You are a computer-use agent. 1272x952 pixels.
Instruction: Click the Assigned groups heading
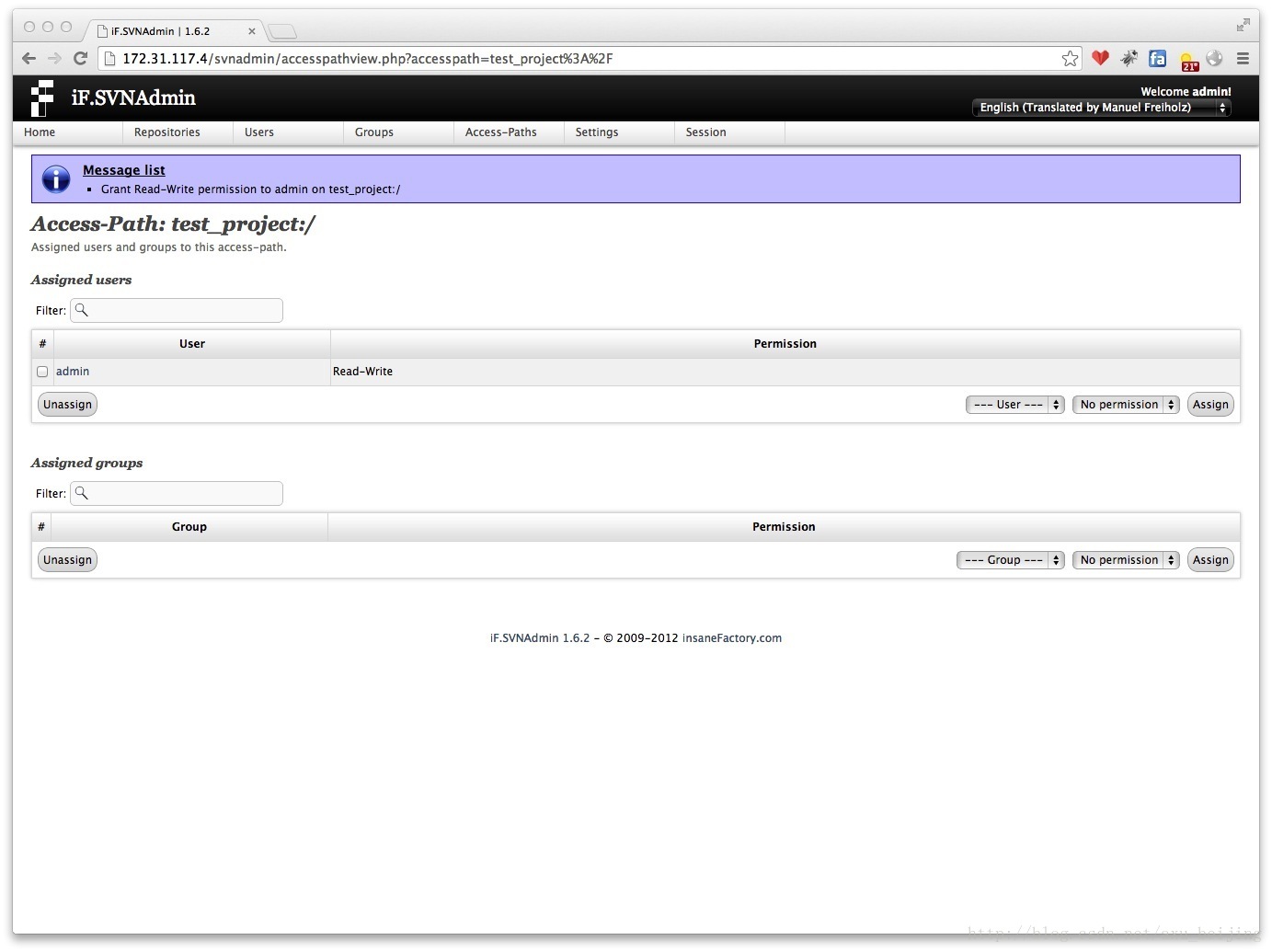(x=86, y=463)
